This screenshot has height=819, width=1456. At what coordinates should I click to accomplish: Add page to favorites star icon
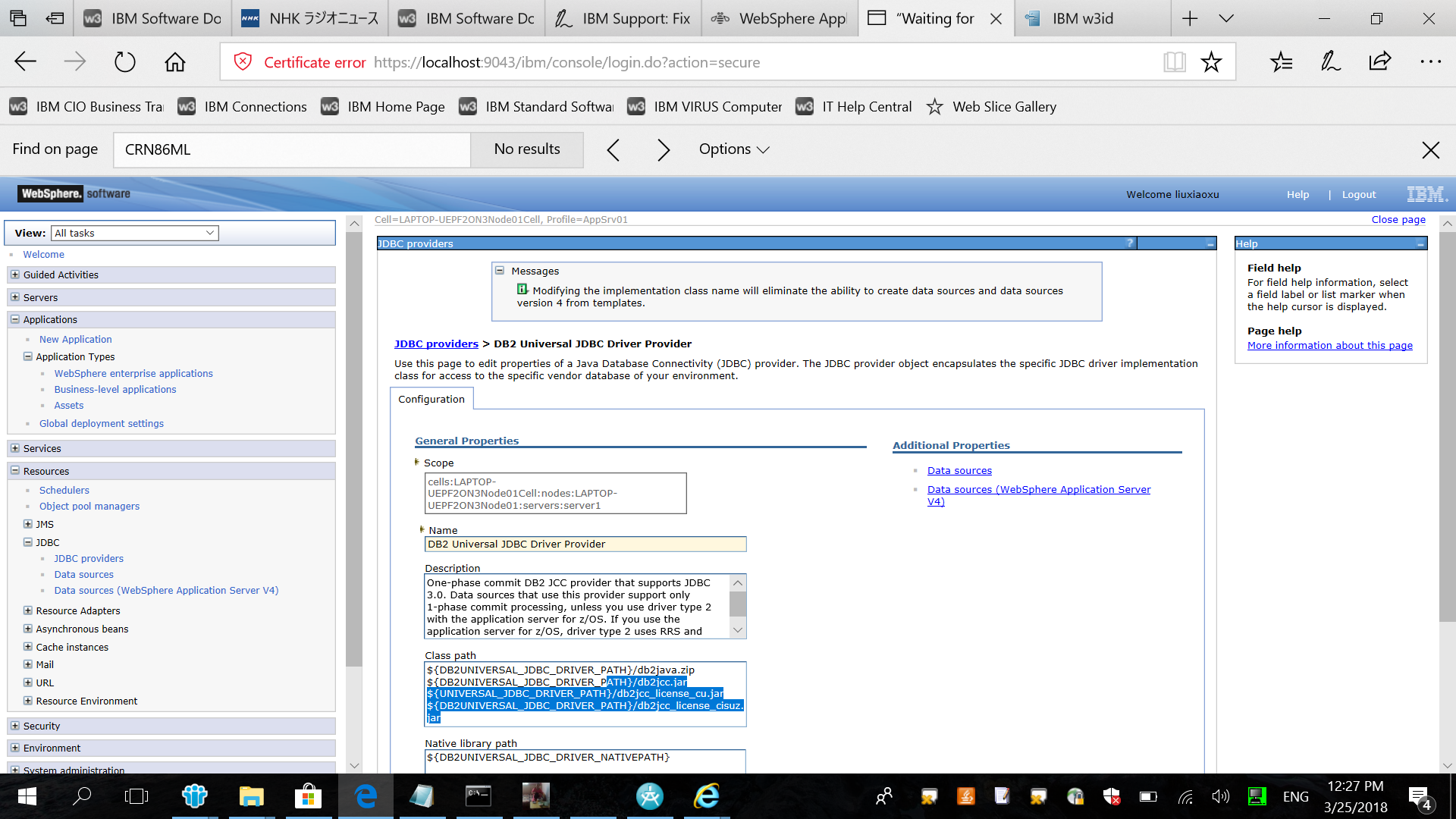[1211, 62]
